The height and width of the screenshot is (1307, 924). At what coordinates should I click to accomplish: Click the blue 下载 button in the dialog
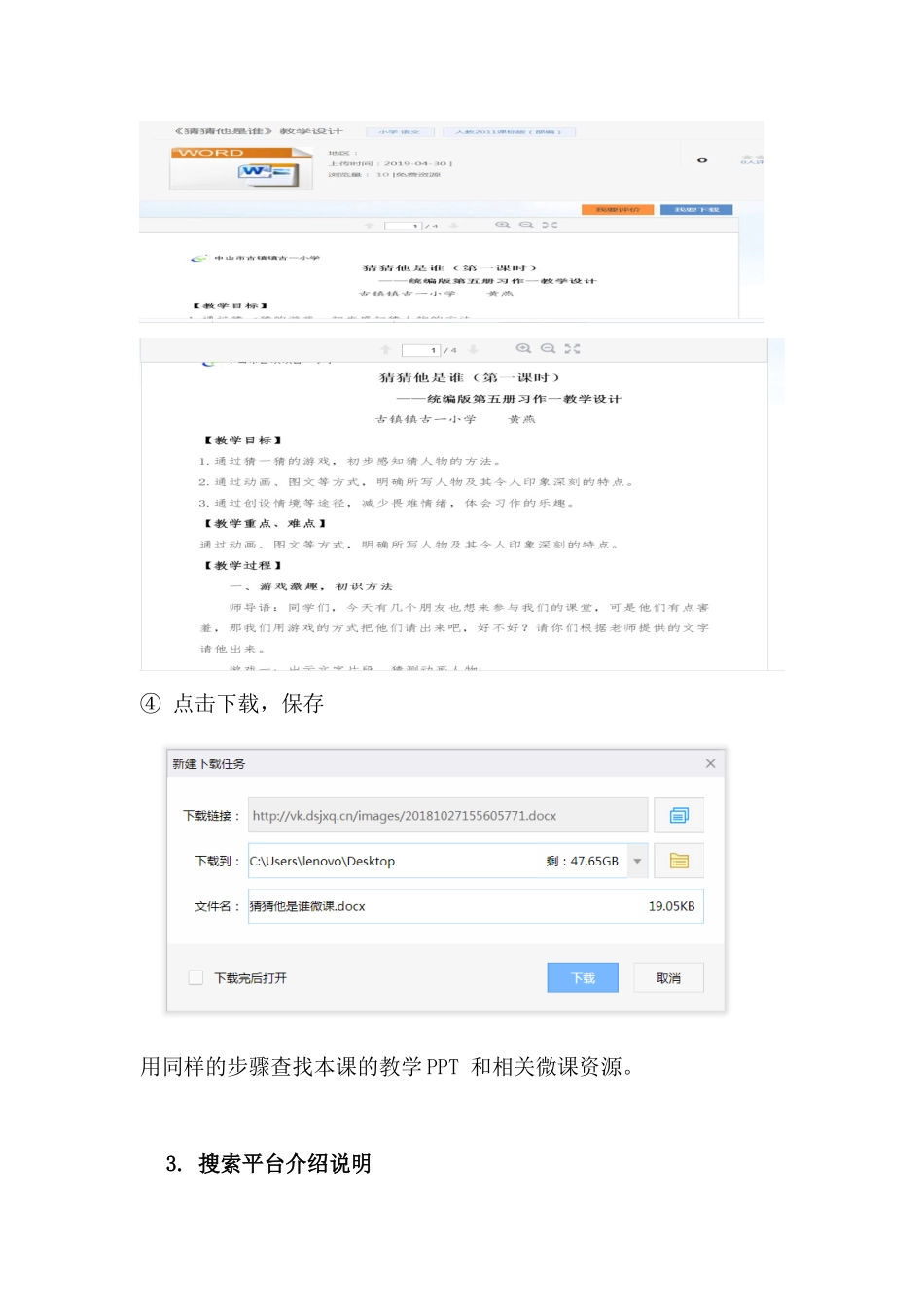coord(583,977)
